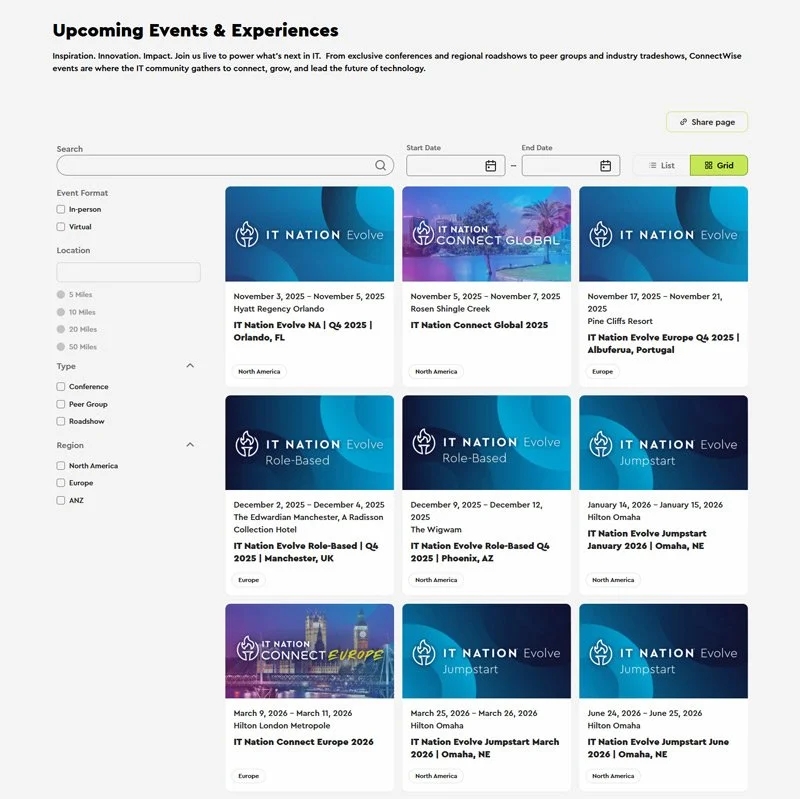Open the End Date calendar picker
Image resolution: width=800 pixels, height=799 pixels.
(x=606, y=165)
